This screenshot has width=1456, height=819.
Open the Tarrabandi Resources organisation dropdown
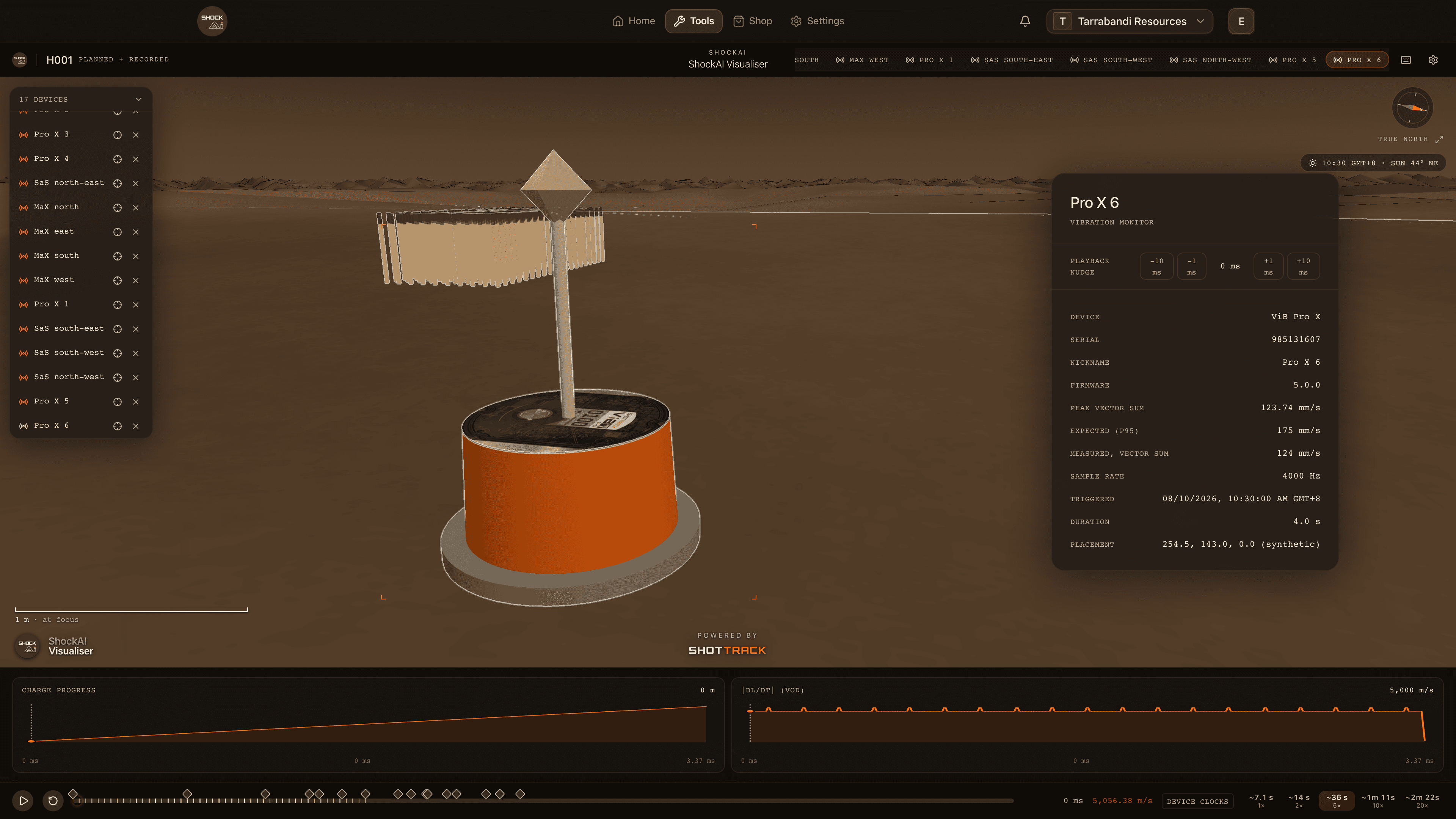1129,21
